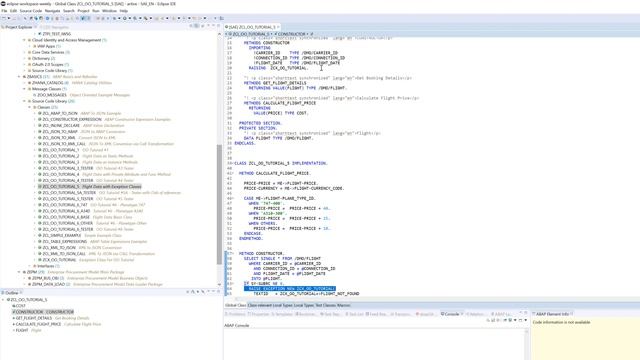Switch to Class-relevant Local Types editor tab

[x=270, y=305]
